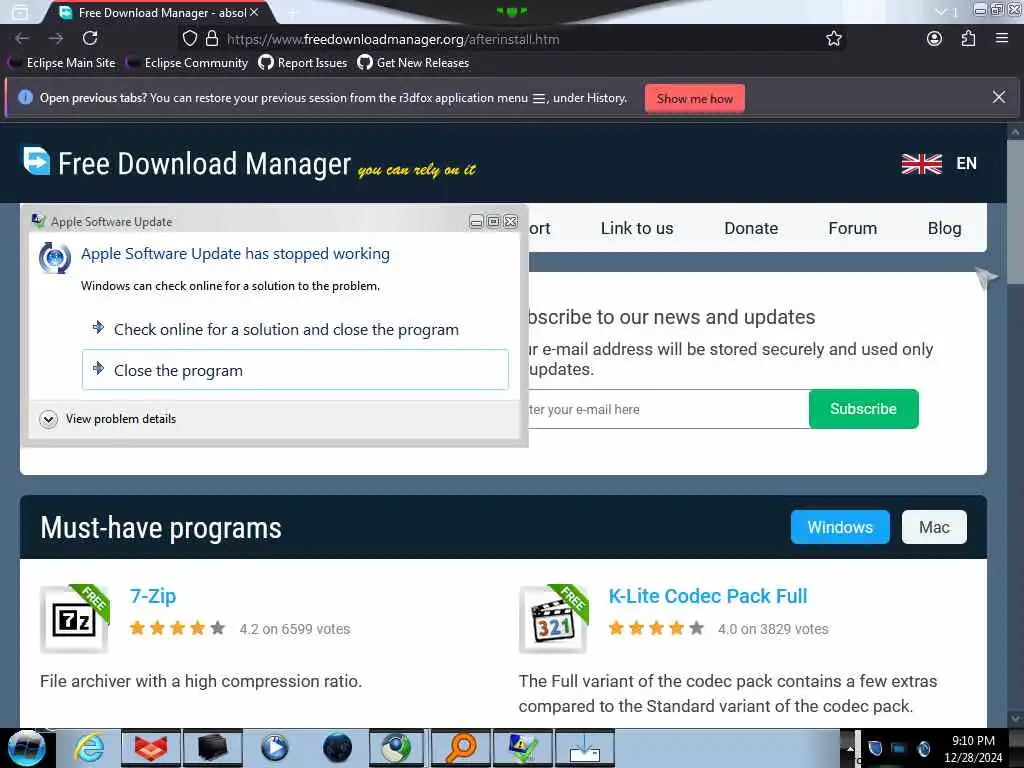Close the Free Download Manager tab
Screen dimensions: 1024x768
[x=254, y=12]
